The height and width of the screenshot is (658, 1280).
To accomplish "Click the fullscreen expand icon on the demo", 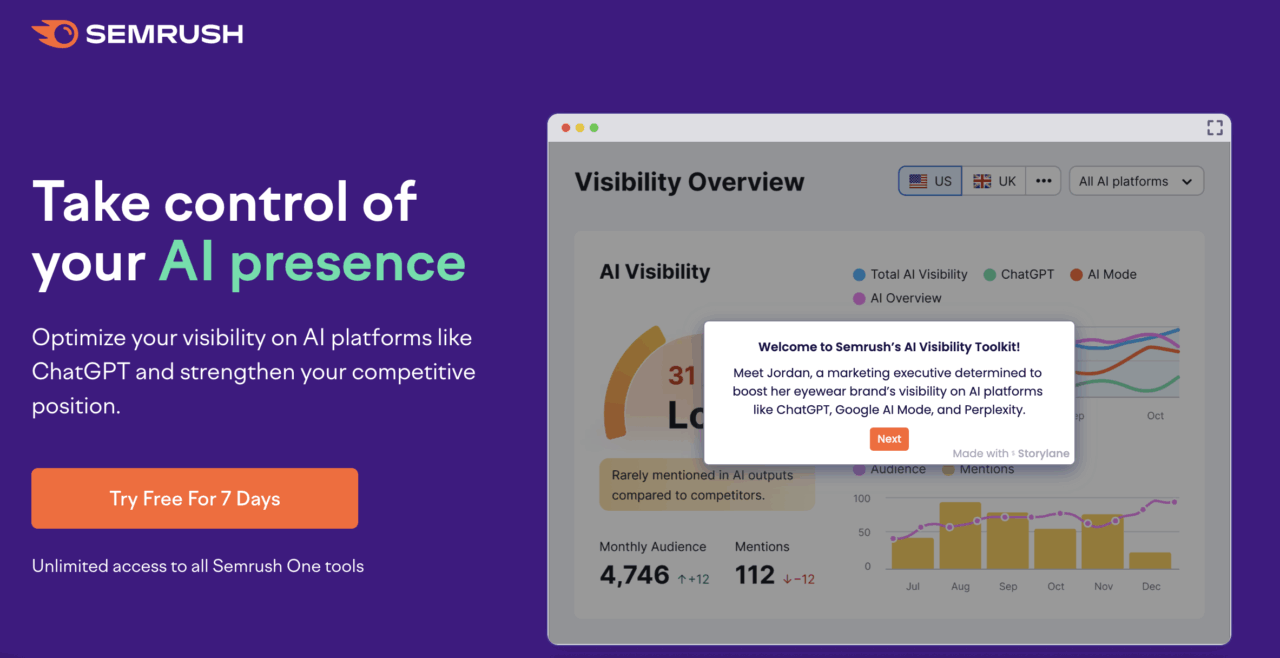I will (x=1215, y=127).
